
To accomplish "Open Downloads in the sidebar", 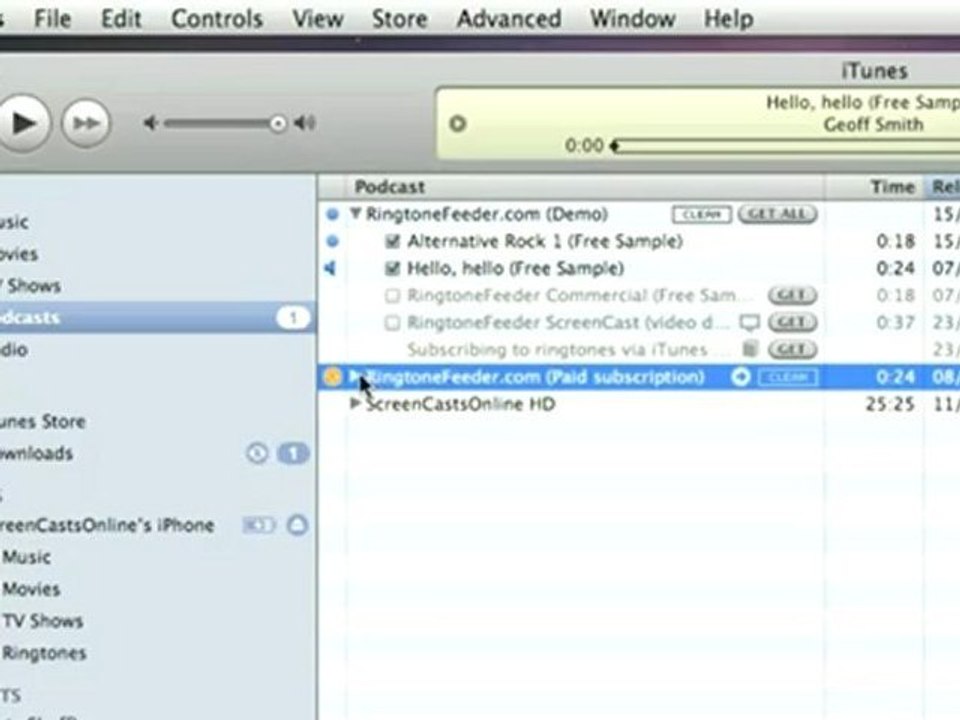I will click(x=36, y=454).
